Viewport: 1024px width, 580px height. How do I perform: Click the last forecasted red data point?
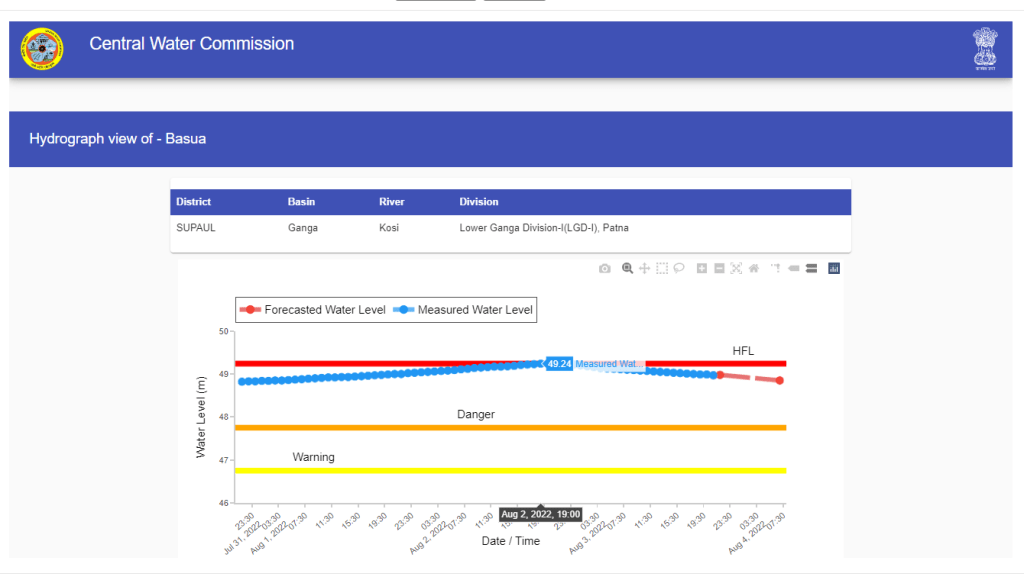click(779, 381)
